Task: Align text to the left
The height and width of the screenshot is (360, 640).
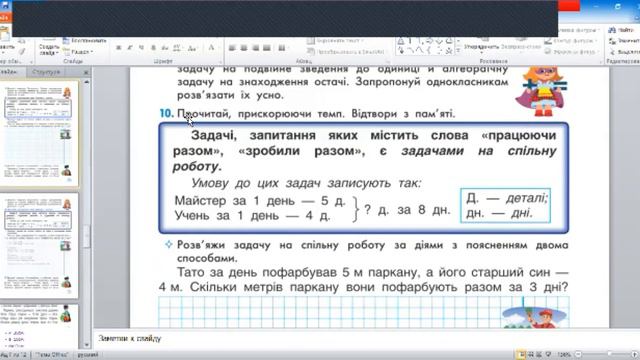Action: click(232, 48)
